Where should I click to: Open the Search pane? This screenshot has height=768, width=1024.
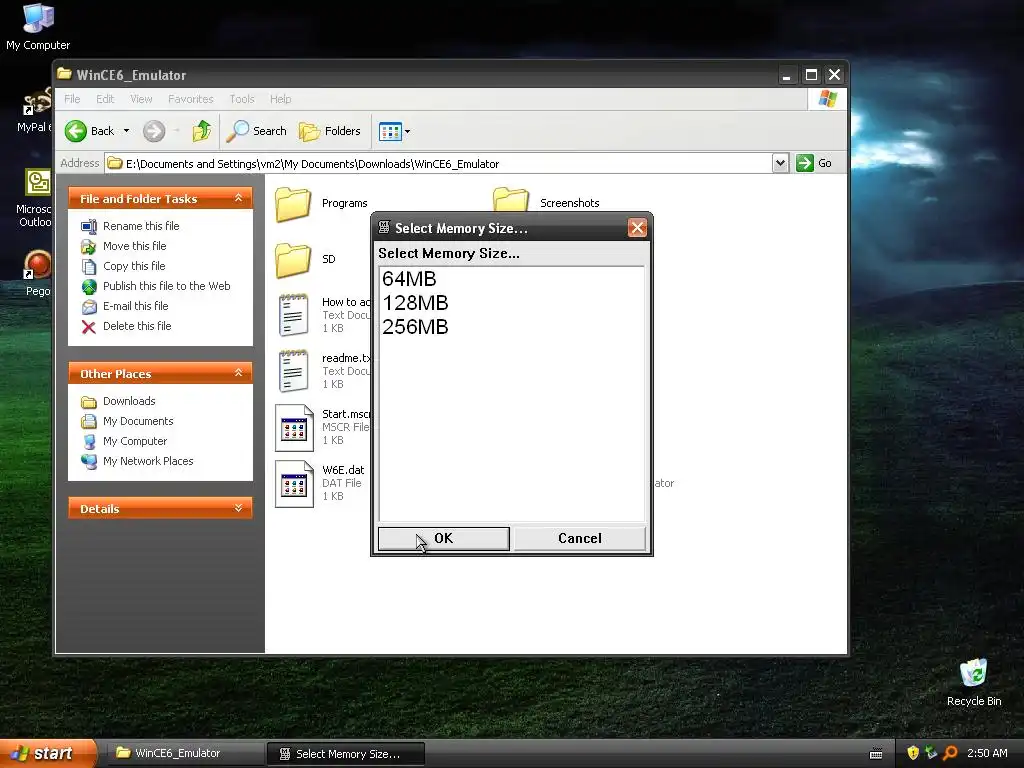pyautogui.click(x=257, y=131)
